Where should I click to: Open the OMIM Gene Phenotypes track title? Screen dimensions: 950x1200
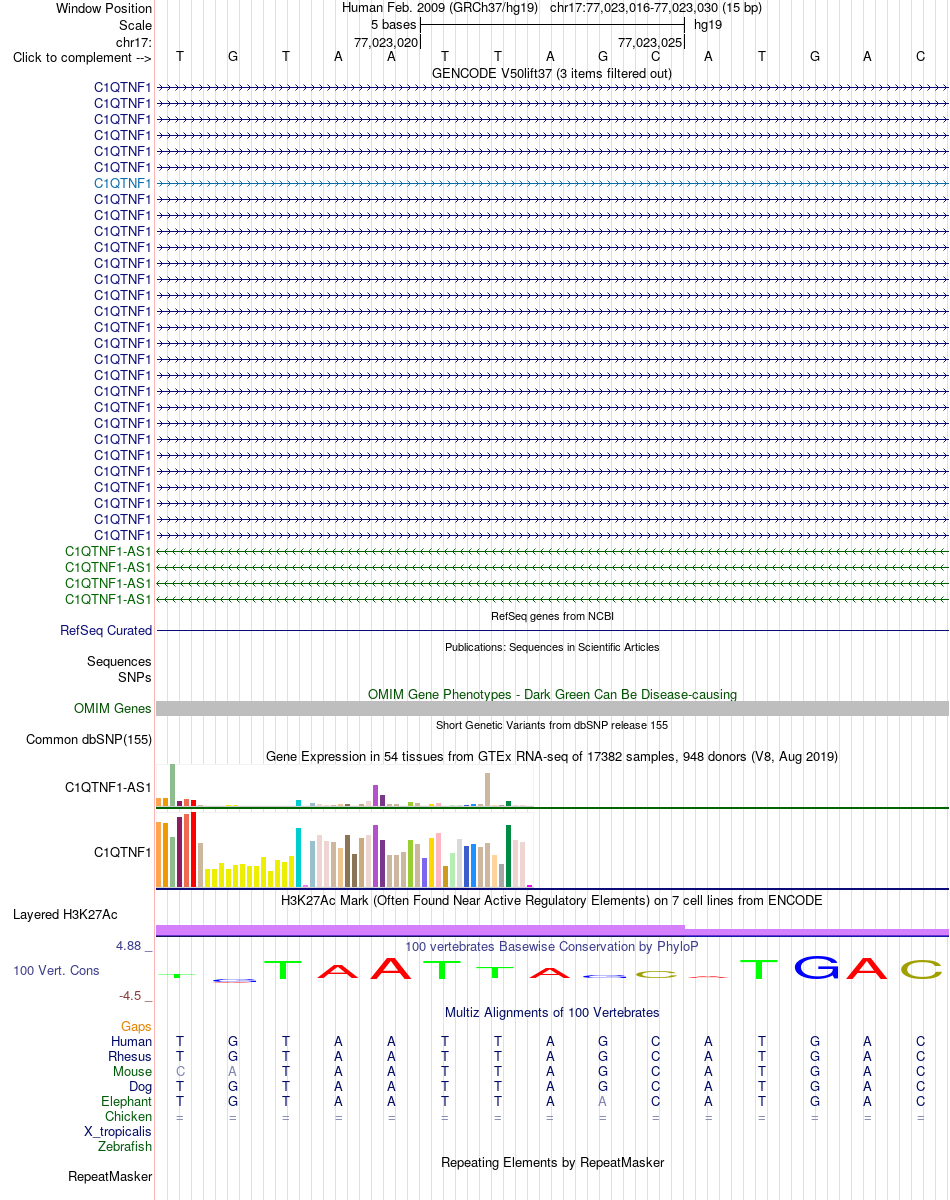tap(552, 694)
